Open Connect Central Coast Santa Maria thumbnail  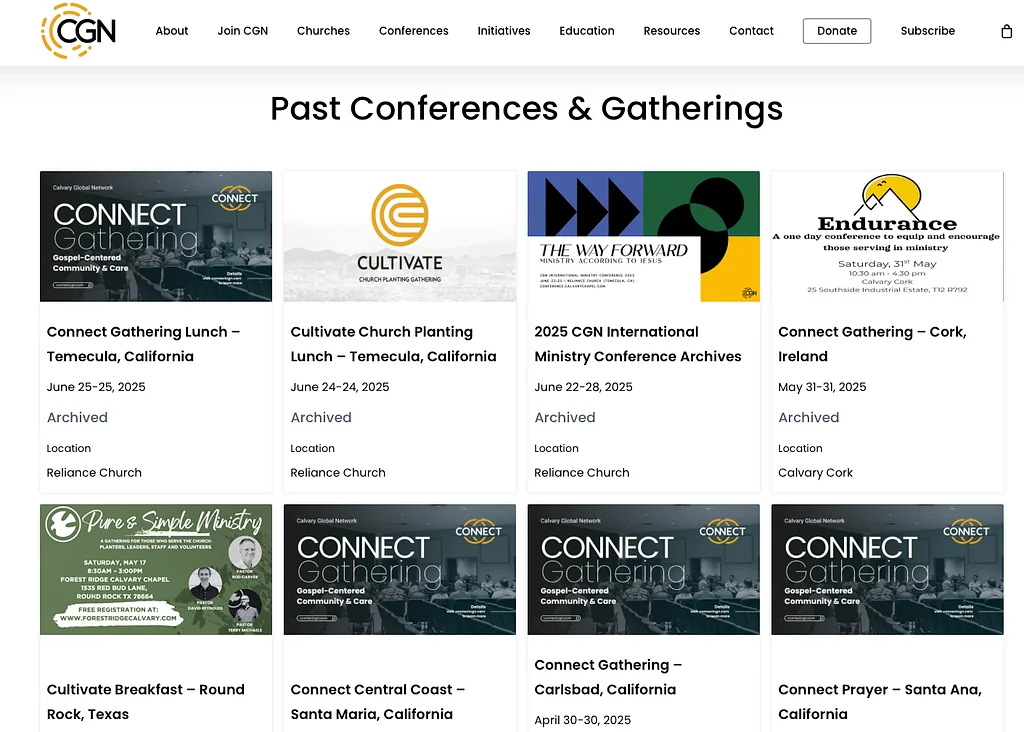click(400, 569)
